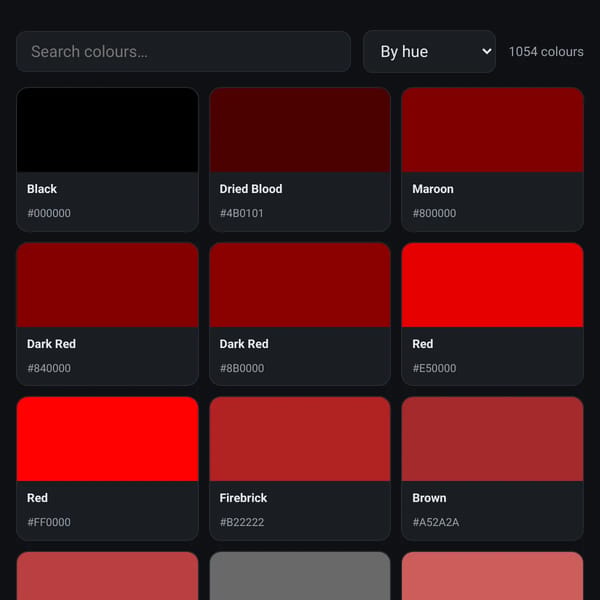Screen dimensions: 600x600
Task: Focus the Search colours input field
Action: pyautogui.click(x=183, y=52)
